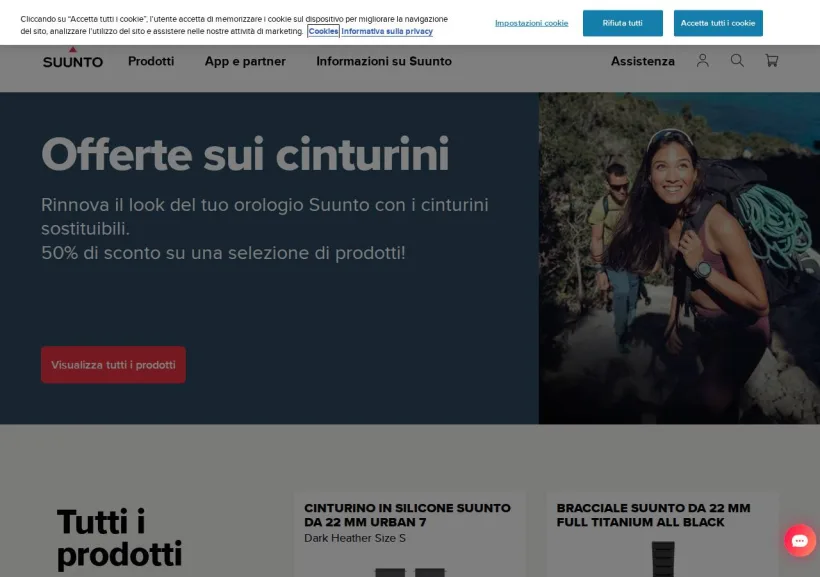
Task: Click the Suunto logo
Action: point(73,58)
